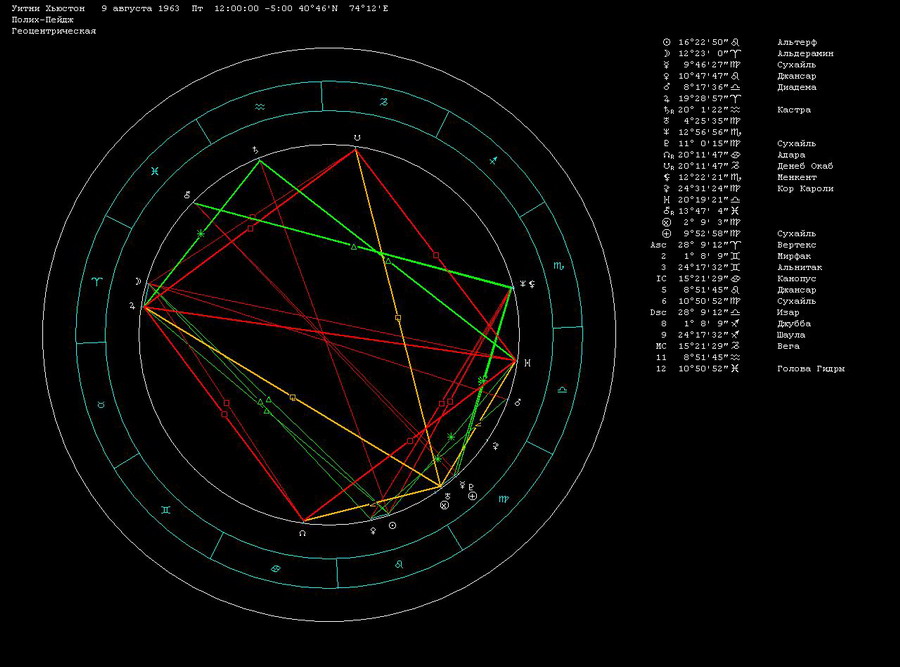Select the Cancer glyph on the zodiac ring
The image size is (900, 667).
tap(276, 569)
